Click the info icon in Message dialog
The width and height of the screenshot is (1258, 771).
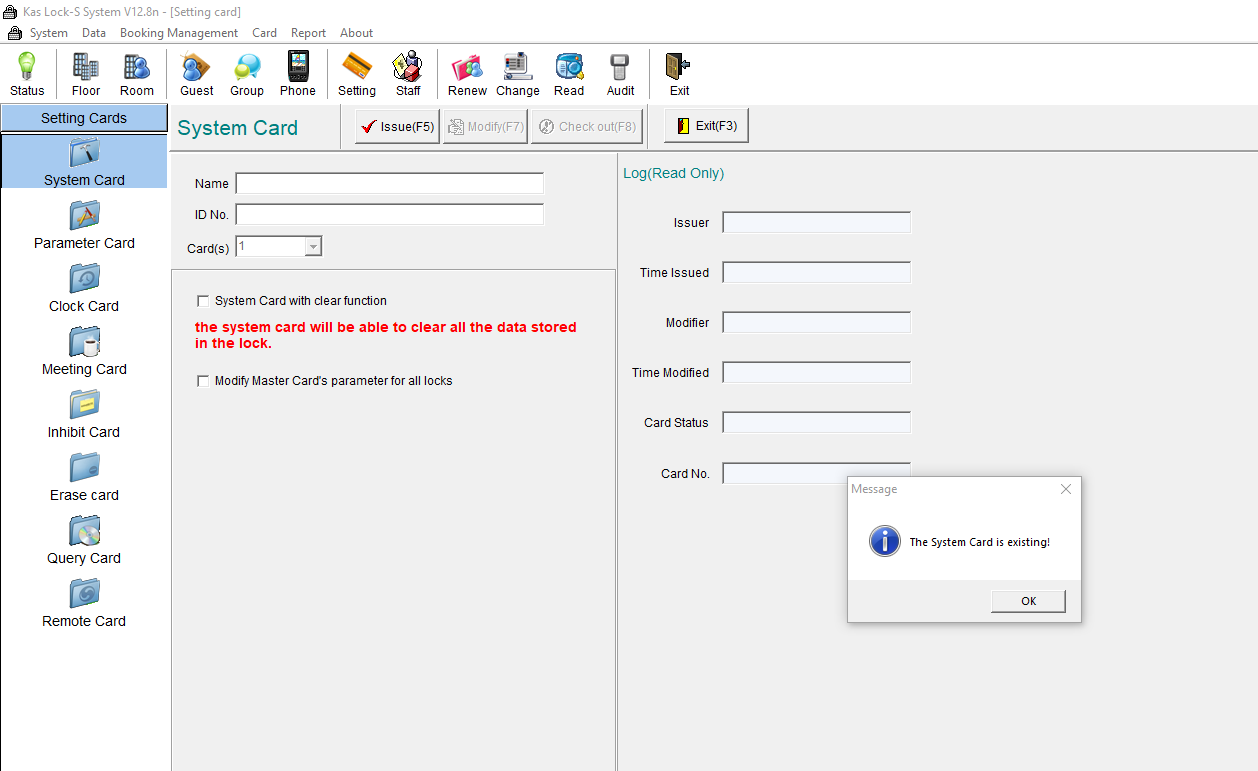pyautogui.click(x=885, y=541)
